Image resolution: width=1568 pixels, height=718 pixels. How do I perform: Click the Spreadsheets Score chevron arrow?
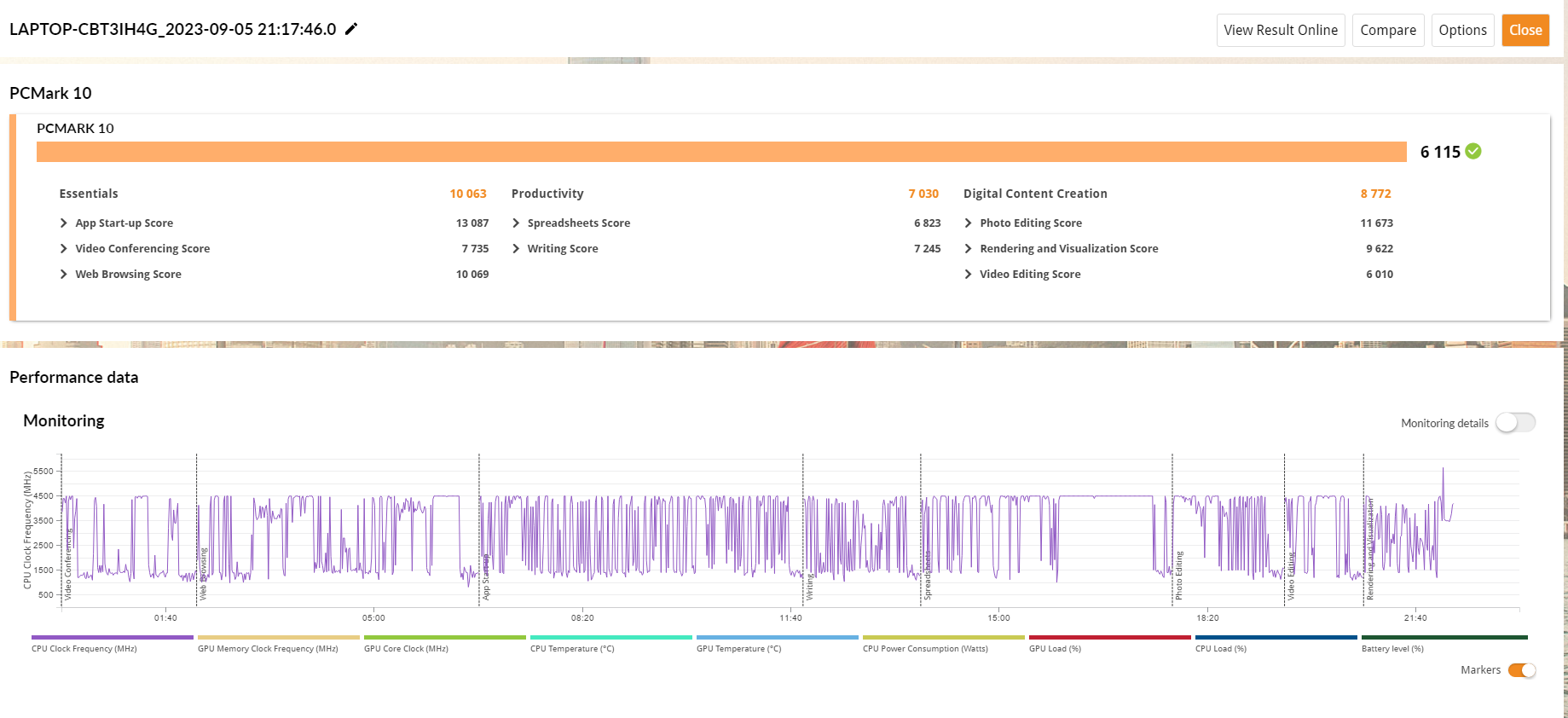coord(516,223)
